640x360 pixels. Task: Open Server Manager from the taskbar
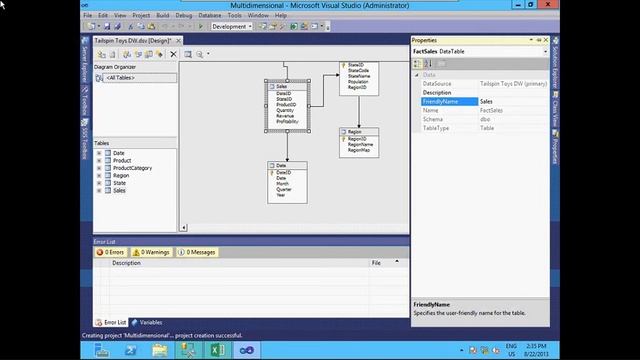tap(102, 350)
